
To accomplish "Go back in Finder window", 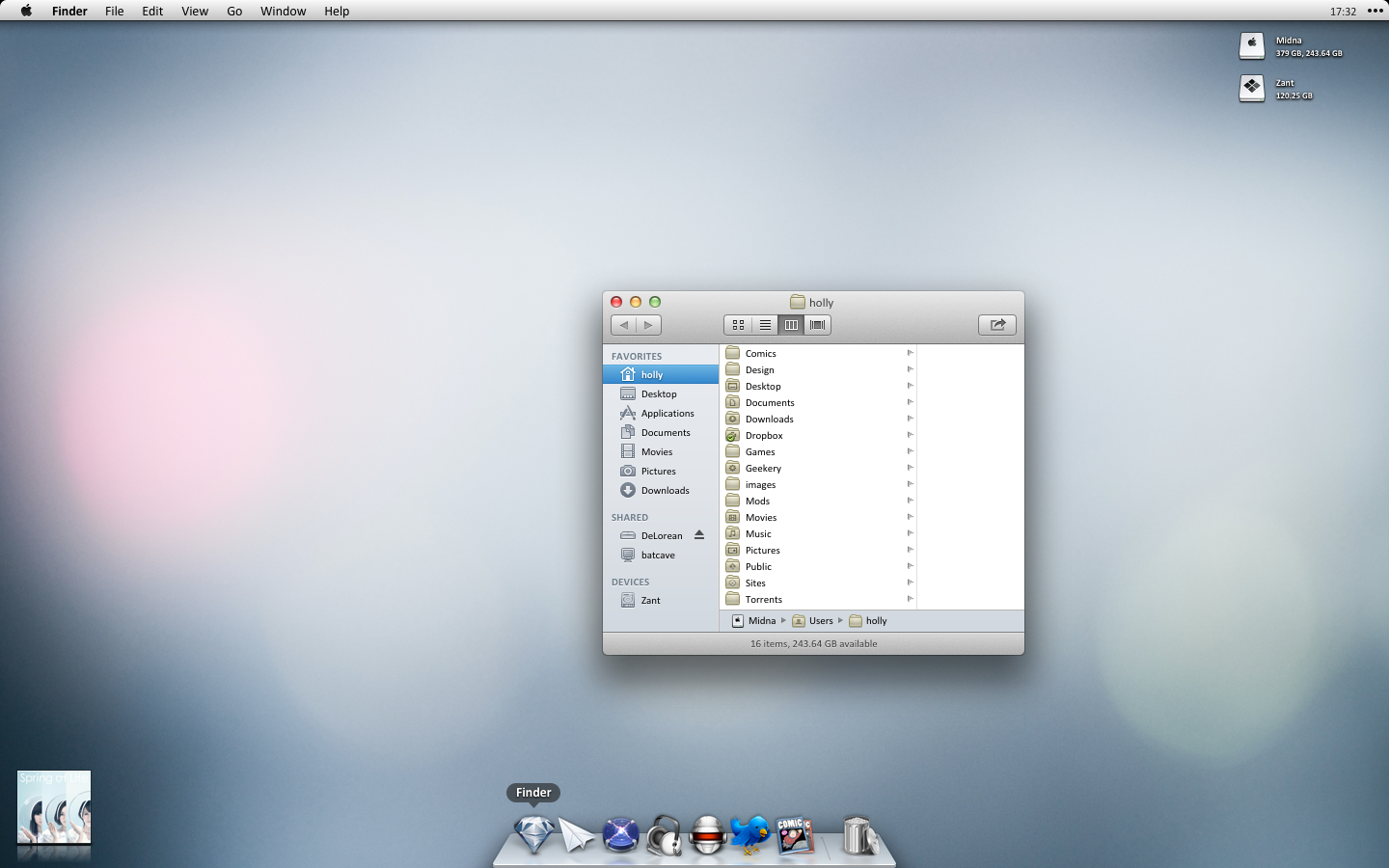I will click(623, 325).
